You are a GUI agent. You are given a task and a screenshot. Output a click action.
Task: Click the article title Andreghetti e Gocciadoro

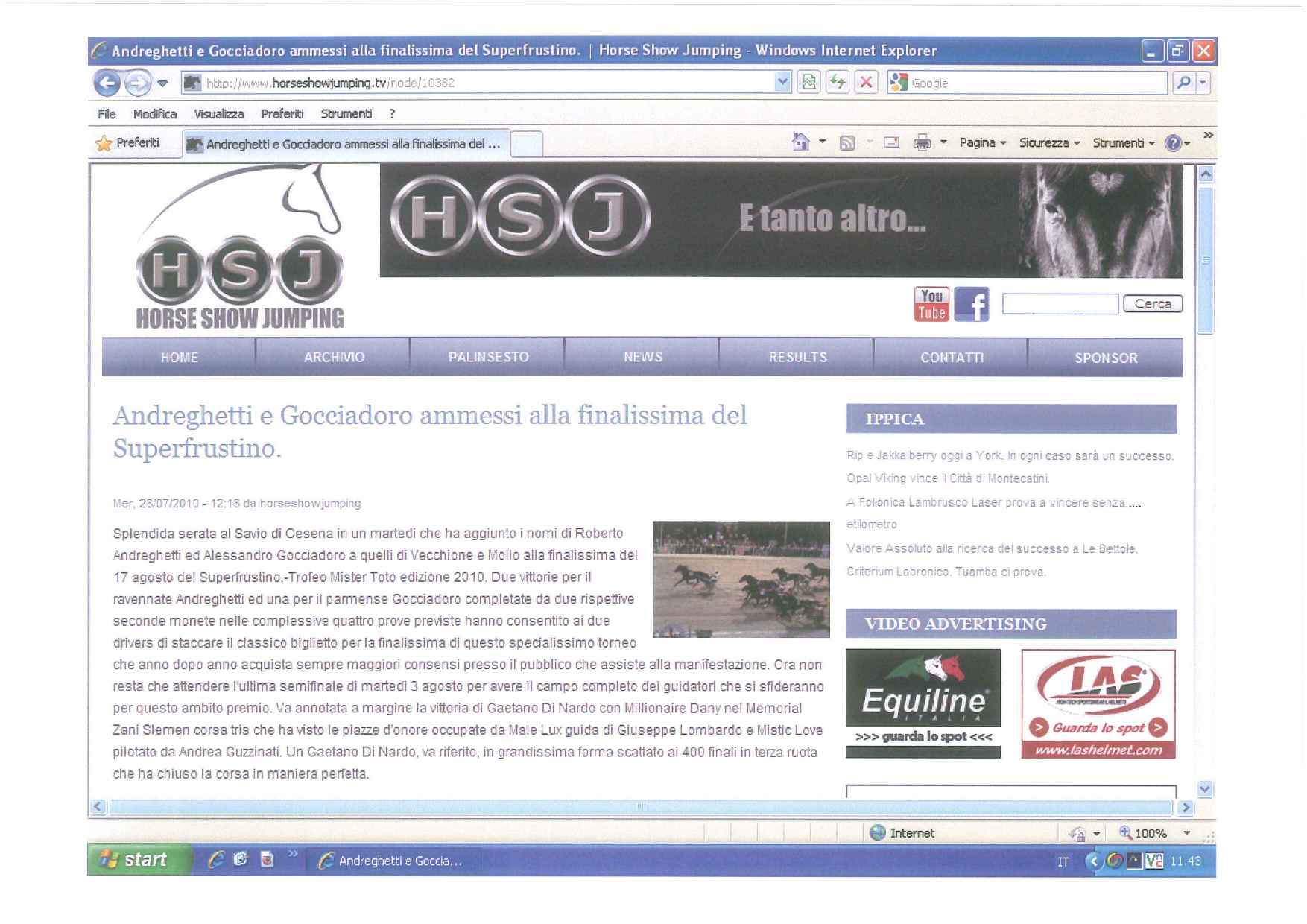430,431
